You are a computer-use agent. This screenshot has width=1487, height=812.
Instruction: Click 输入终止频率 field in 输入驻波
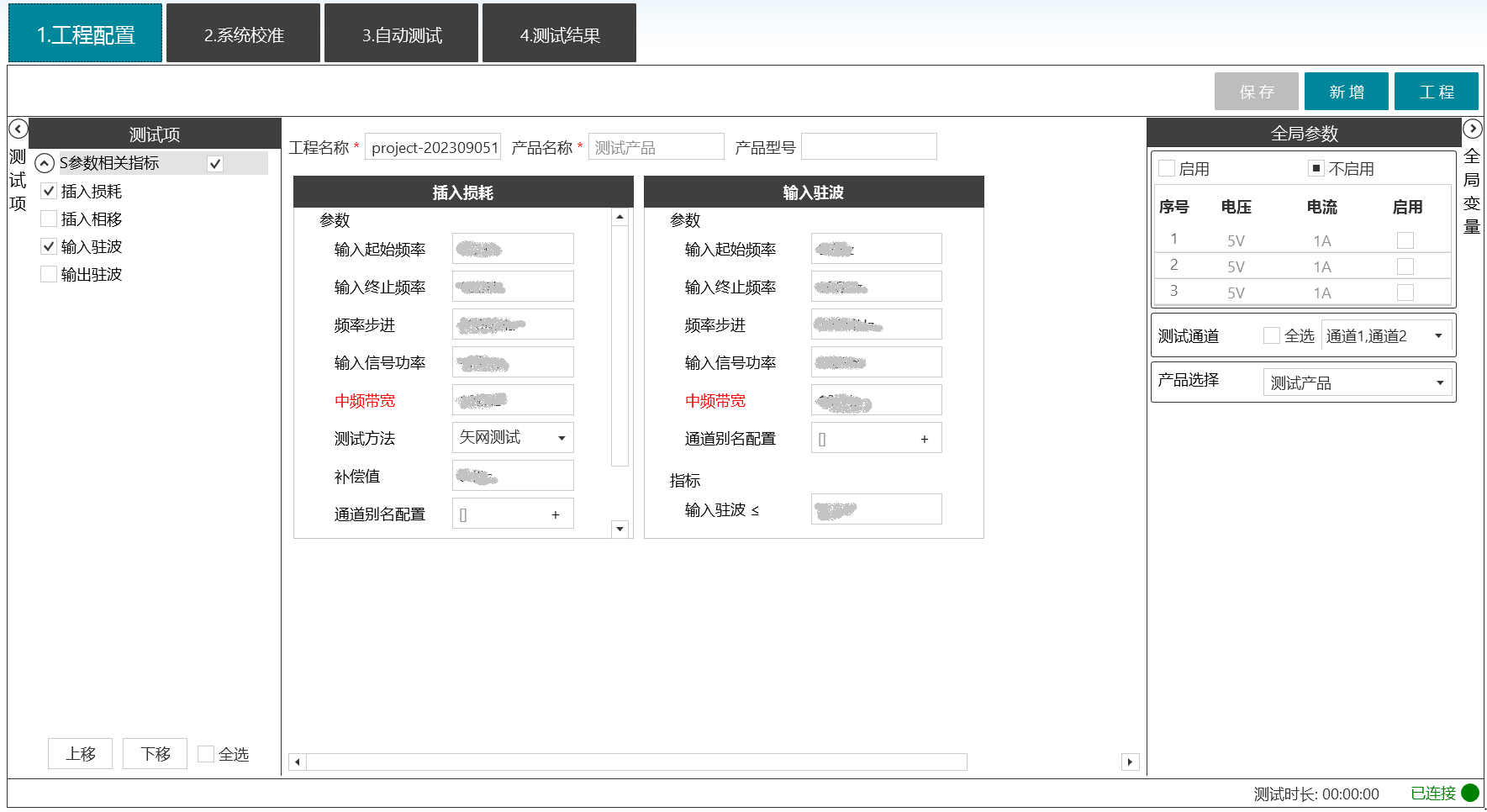[x=876, y=287]
